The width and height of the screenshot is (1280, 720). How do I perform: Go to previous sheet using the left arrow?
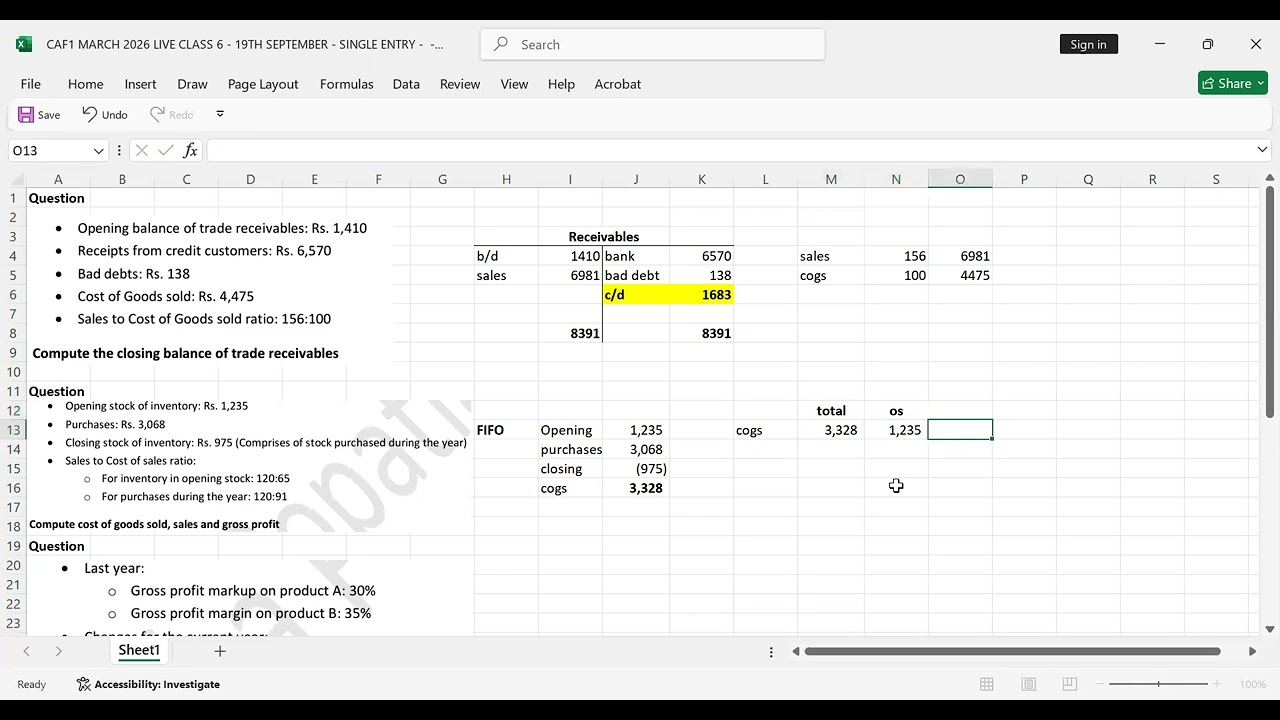(27, 651)
